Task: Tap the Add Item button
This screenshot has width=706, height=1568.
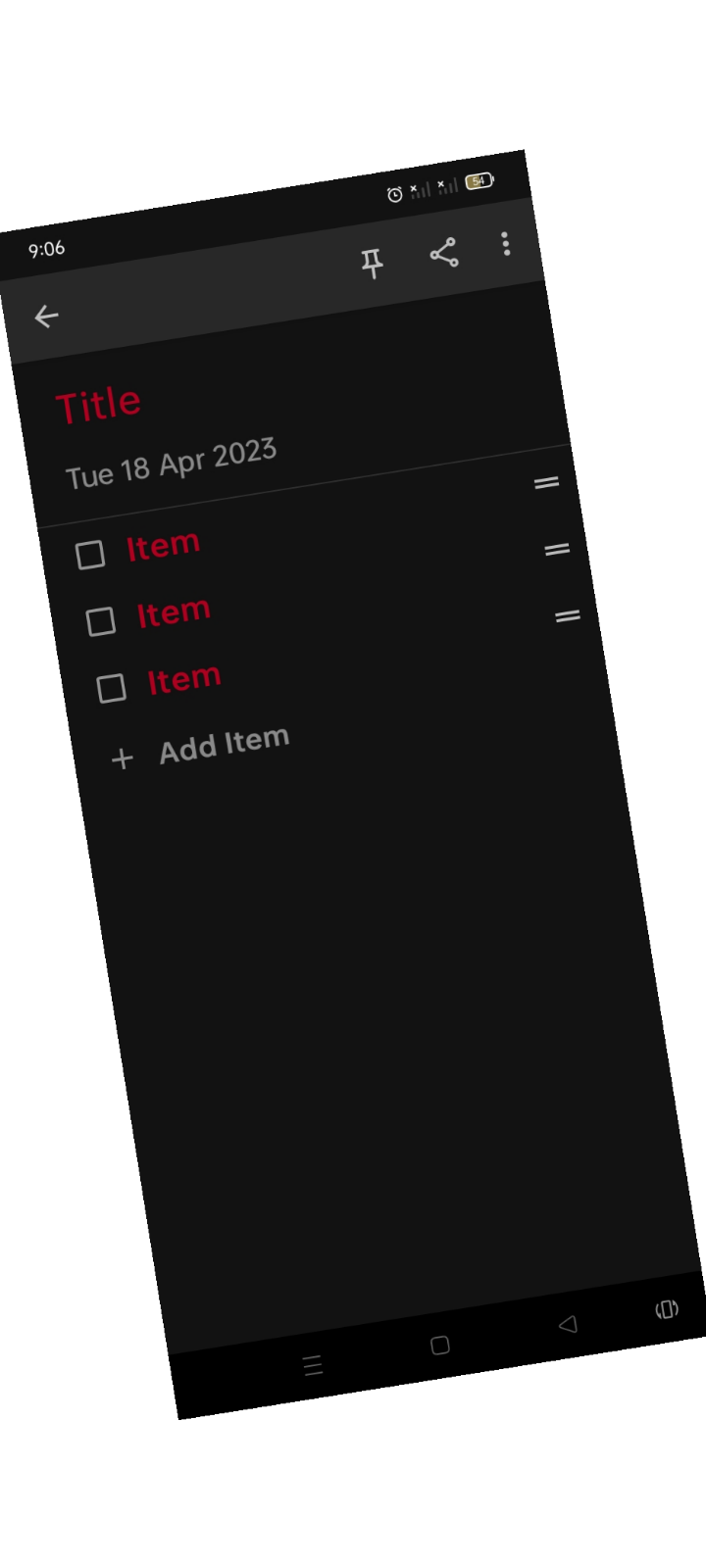Action: click(225, 745)
